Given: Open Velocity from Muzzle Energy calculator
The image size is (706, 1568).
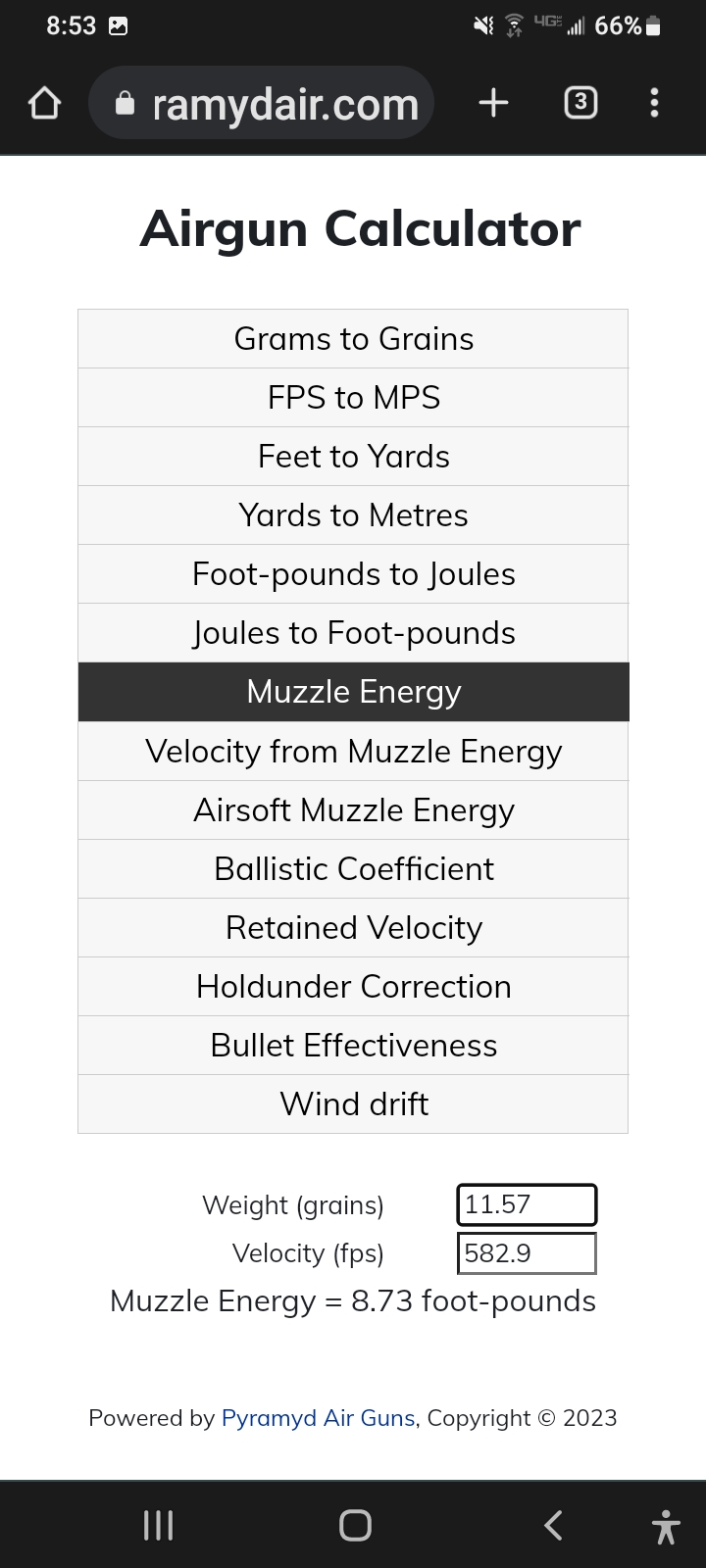Looking at the screenshot, I should click(353, 752).
